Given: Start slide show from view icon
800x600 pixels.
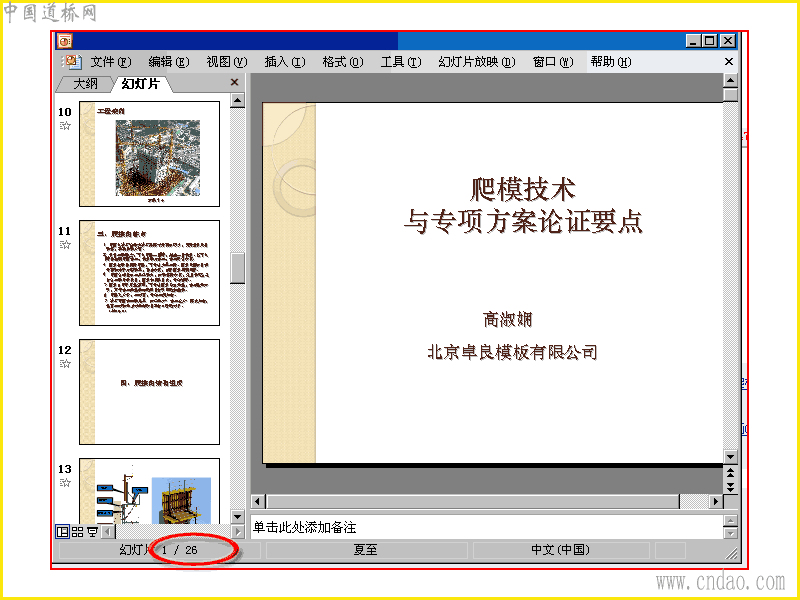Looking at the screenshot, I should click(92, 532).
